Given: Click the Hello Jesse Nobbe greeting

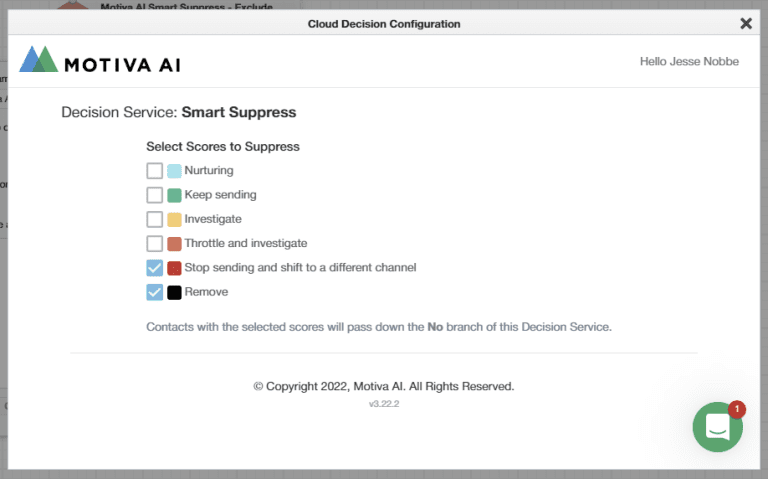Looking at the screenshot, I should [x=689, y=62].
